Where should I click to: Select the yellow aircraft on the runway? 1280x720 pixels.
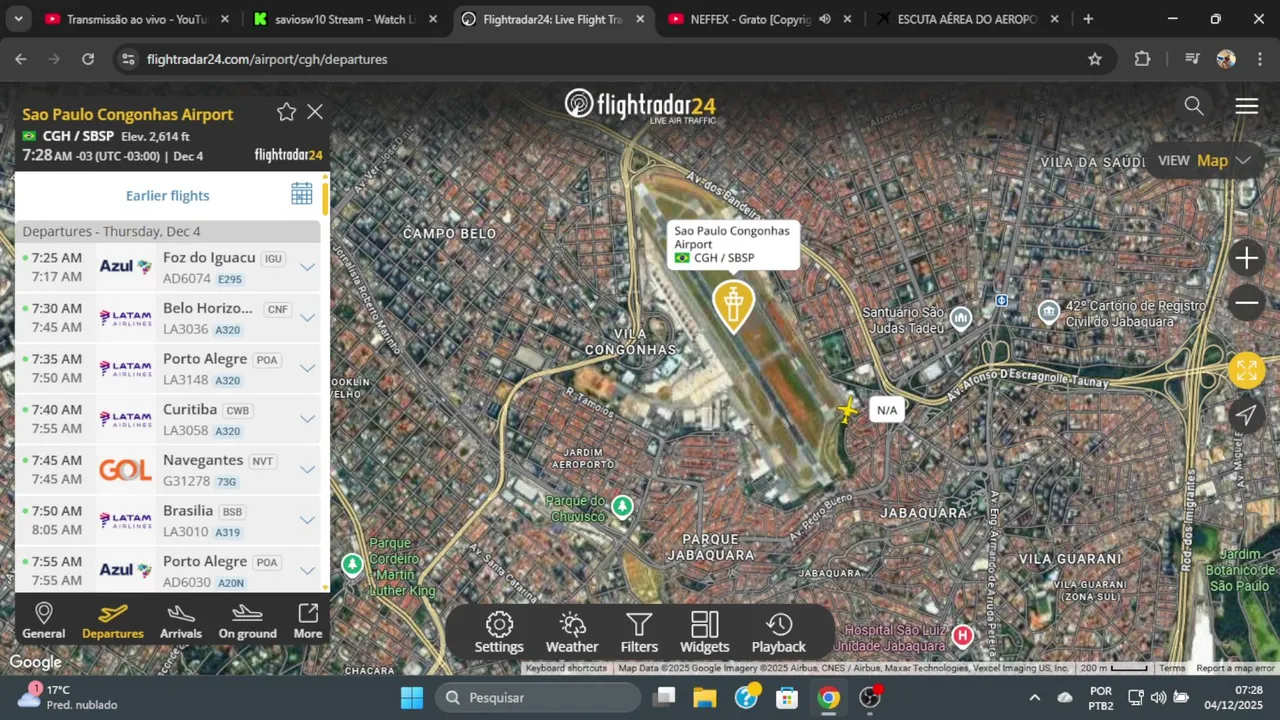pyautogui.click(x=848, y=410)
